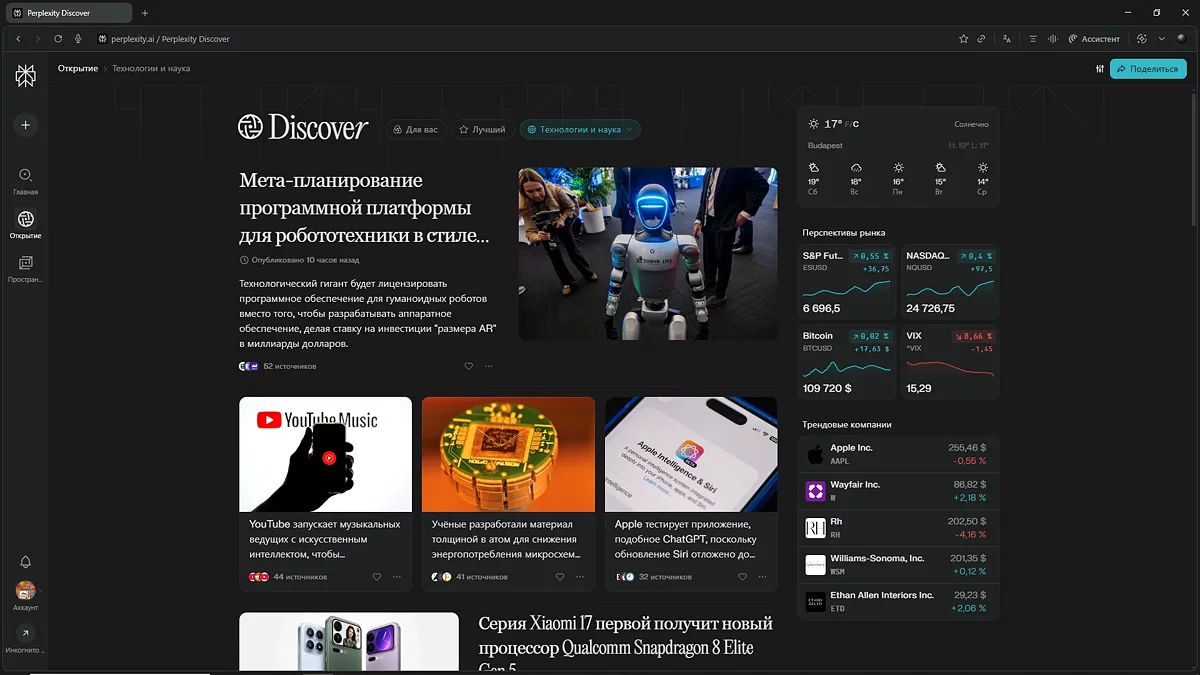Switch to the Для вас tab
1200x675 pixels.
pyautogui.click(x=415, y=130)
